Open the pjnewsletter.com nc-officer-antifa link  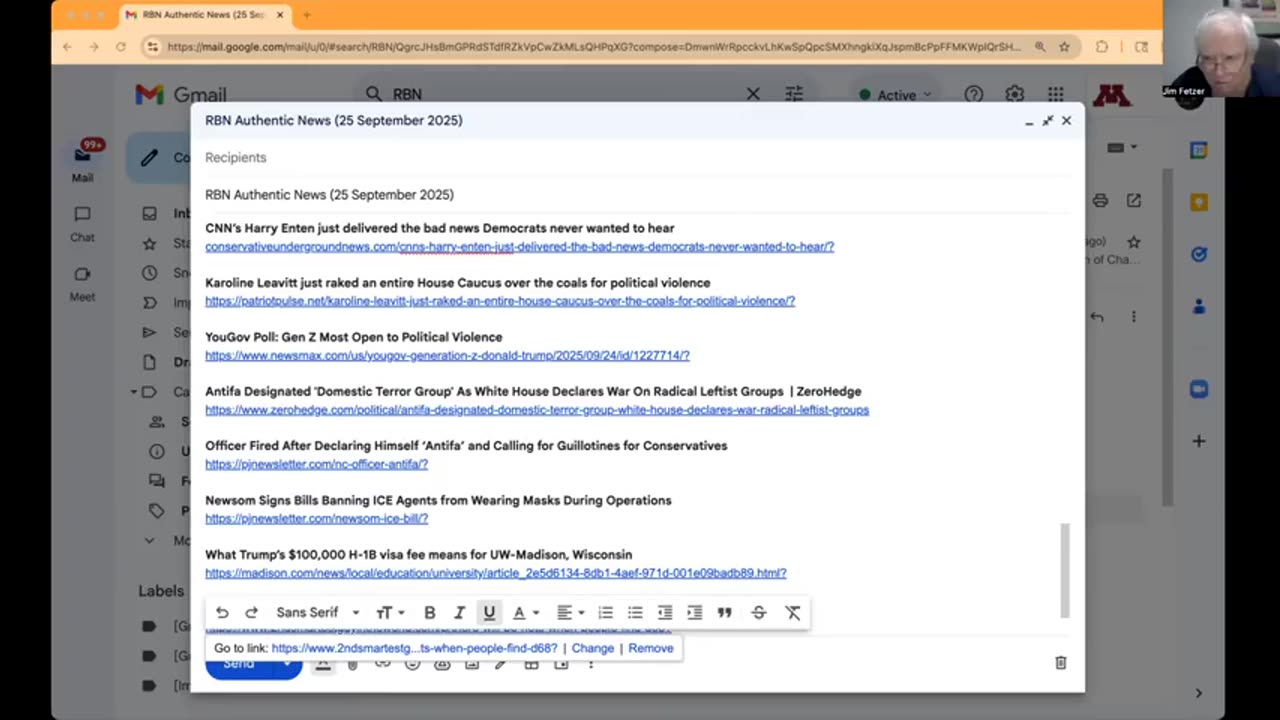coord(316,464)
